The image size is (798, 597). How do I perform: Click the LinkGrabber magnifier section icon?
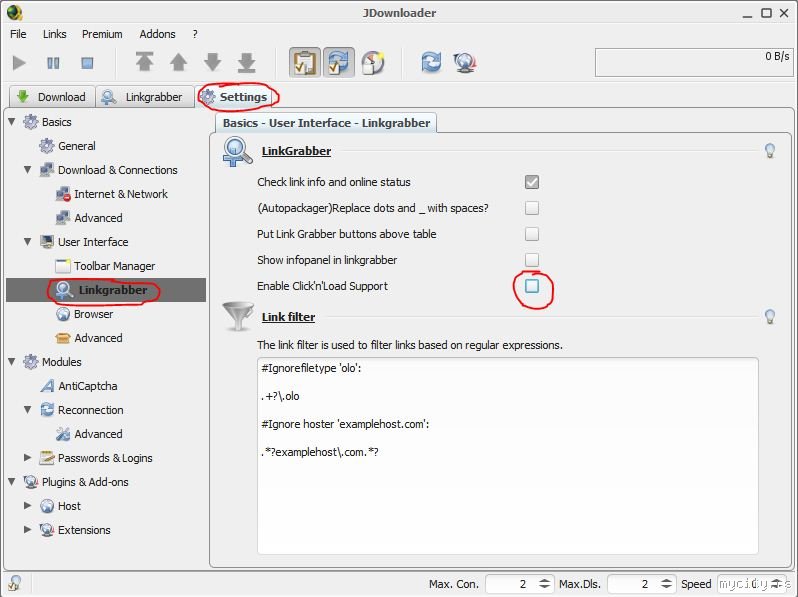click(x=237, y=152)
